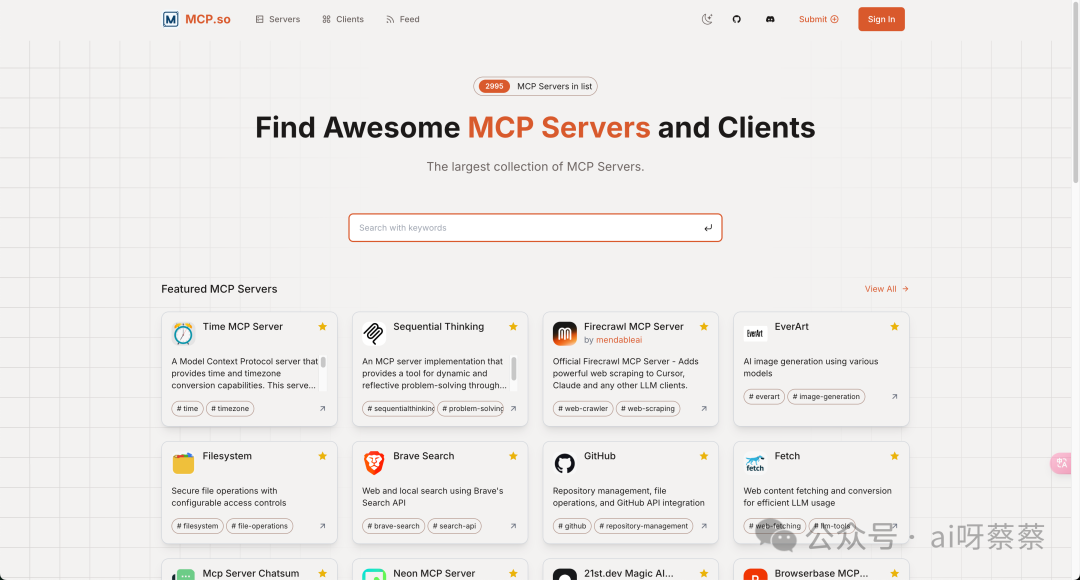Click the Sign In button
This screenshot has height=580, width=1080.
click(x=881, y=19)
